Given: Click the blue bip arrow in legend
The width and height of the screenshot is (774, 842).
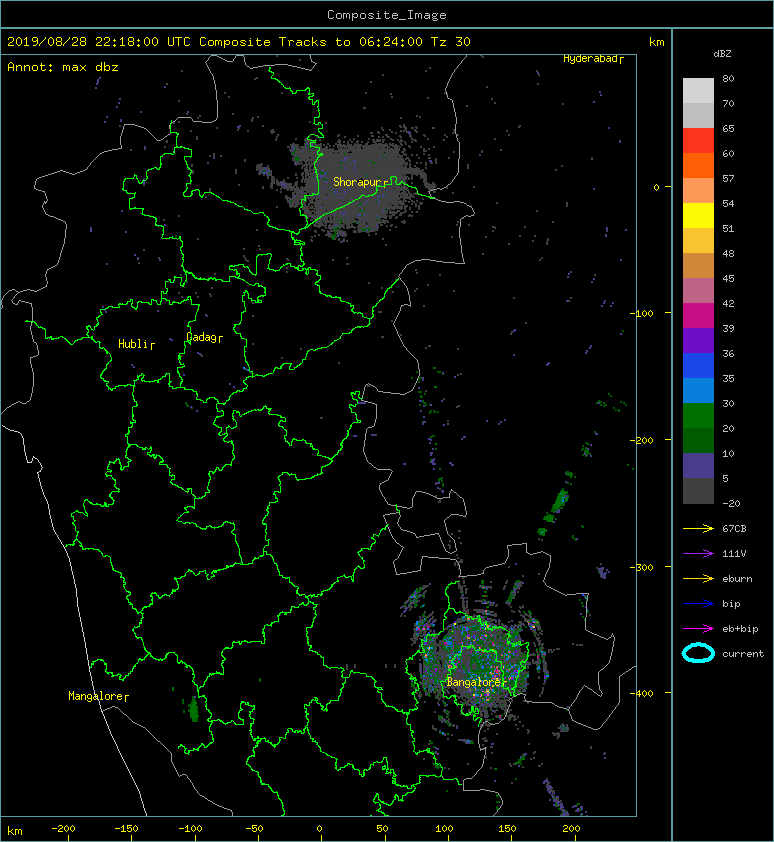Looking at the screenshot, I should [698, 604].
